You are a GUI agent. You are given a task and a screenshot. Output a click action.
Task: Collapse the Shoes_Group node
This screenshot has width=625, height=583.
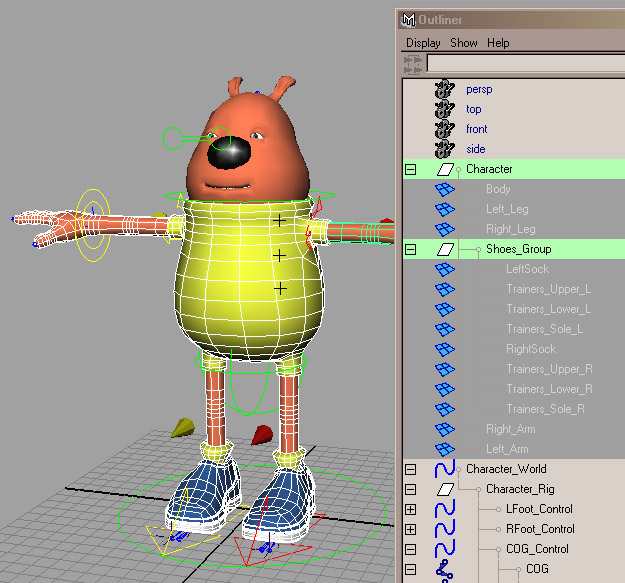click(x=410, y=249)
